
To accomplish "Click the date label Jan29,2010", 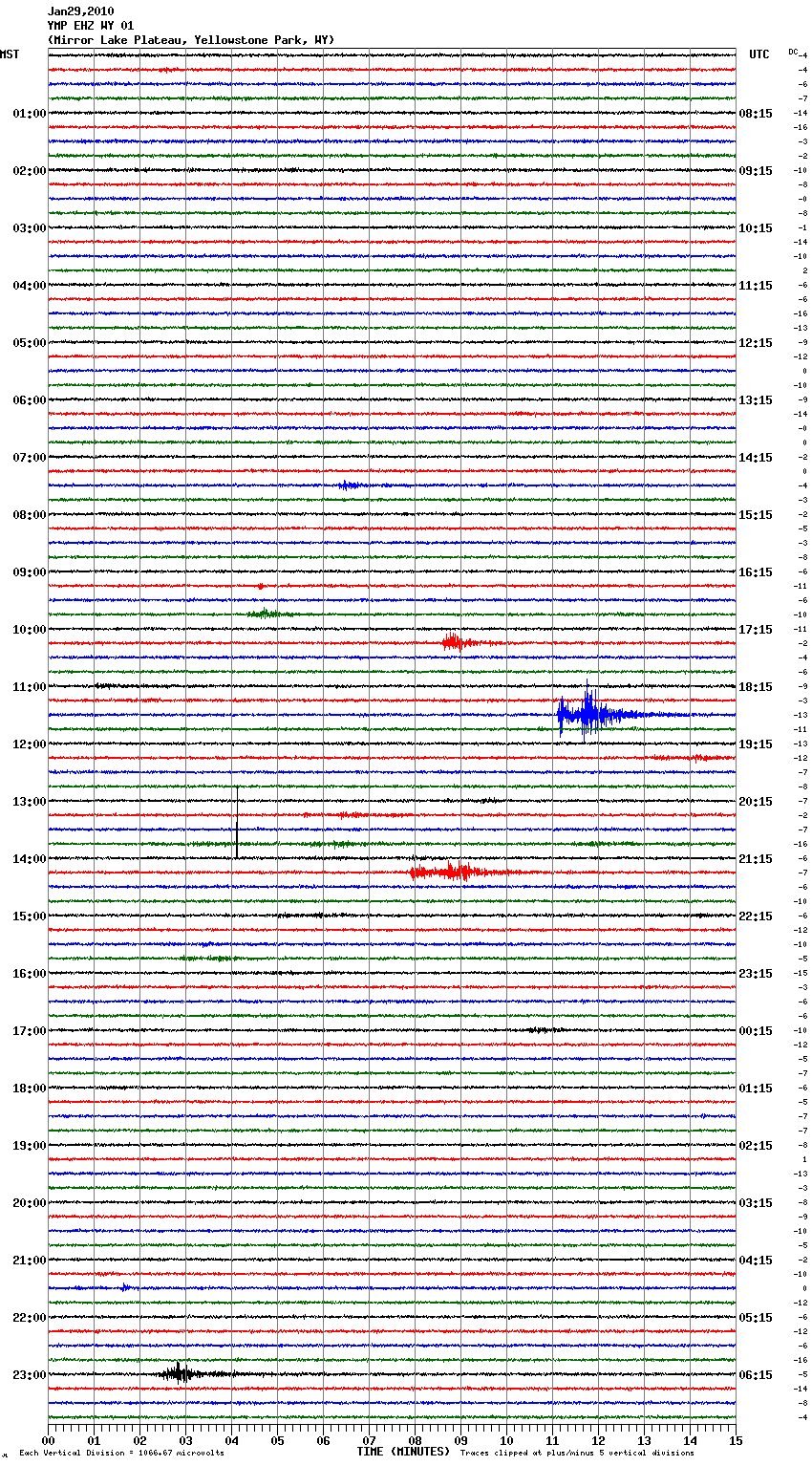I will point(81,11).
